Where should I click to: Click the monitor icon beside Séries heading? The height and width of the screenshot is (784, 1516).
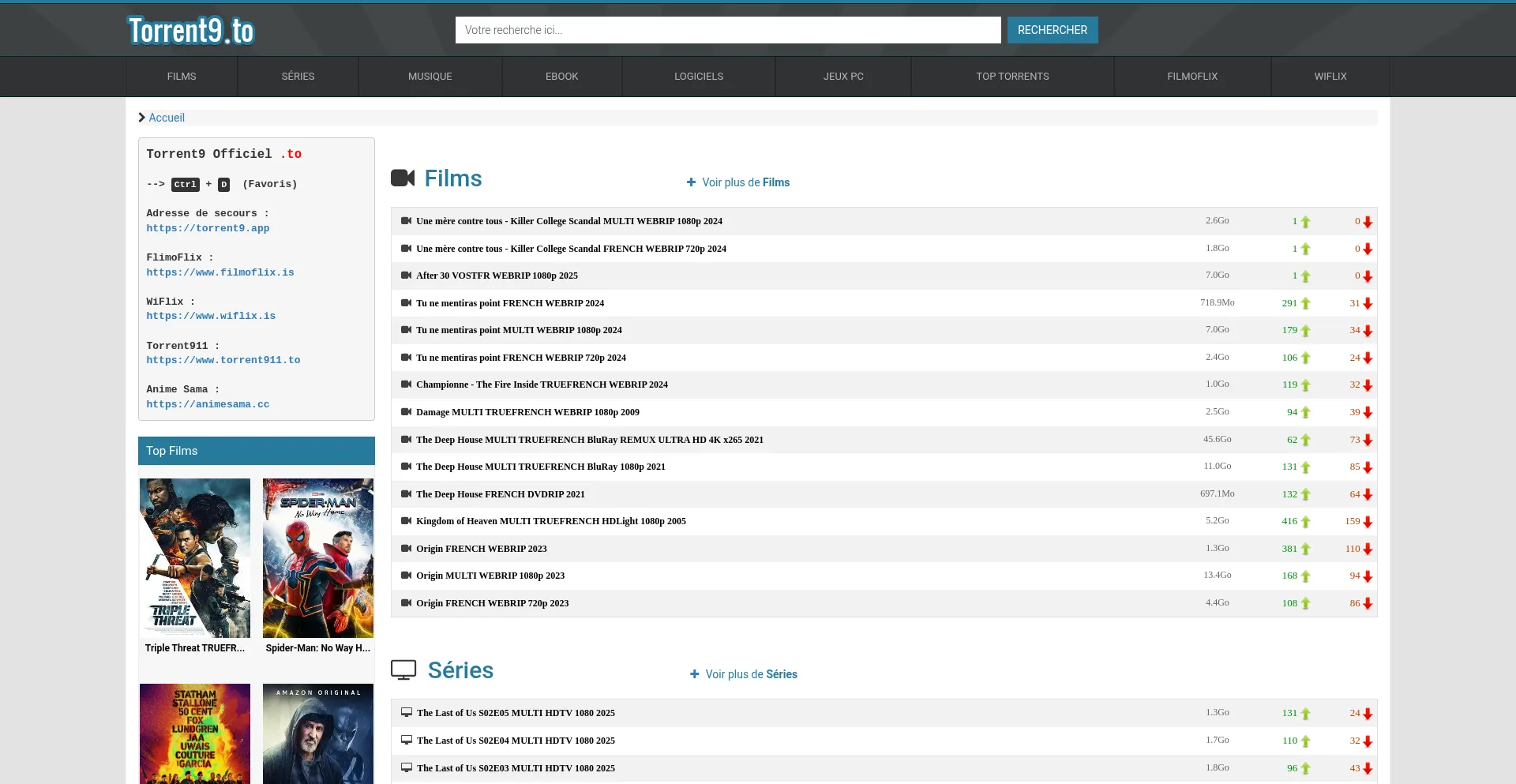point(403,670)
